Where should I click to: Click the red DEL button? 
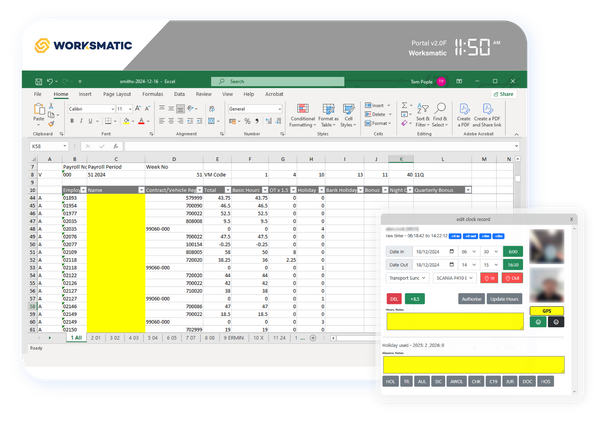click(394, 299)
